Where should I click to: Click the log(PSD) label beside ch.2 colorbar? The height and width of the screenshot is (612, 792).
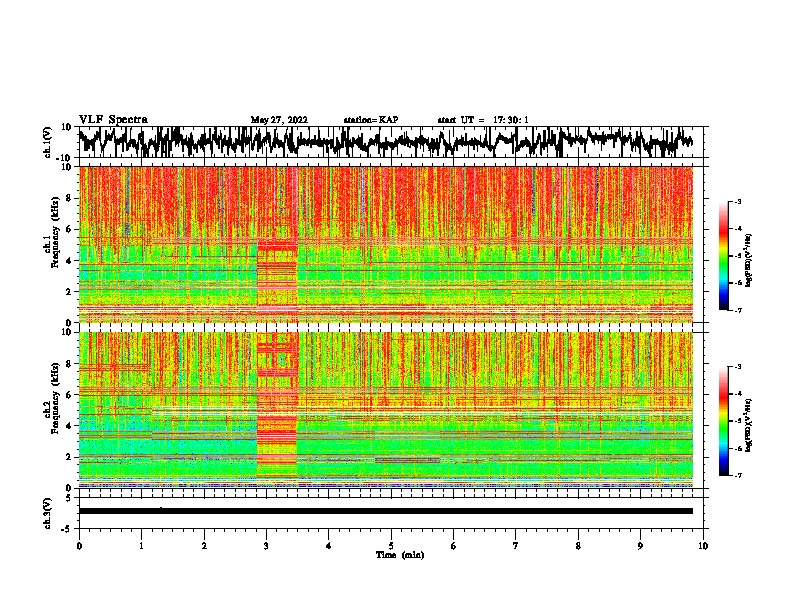(x=749, y=426)
